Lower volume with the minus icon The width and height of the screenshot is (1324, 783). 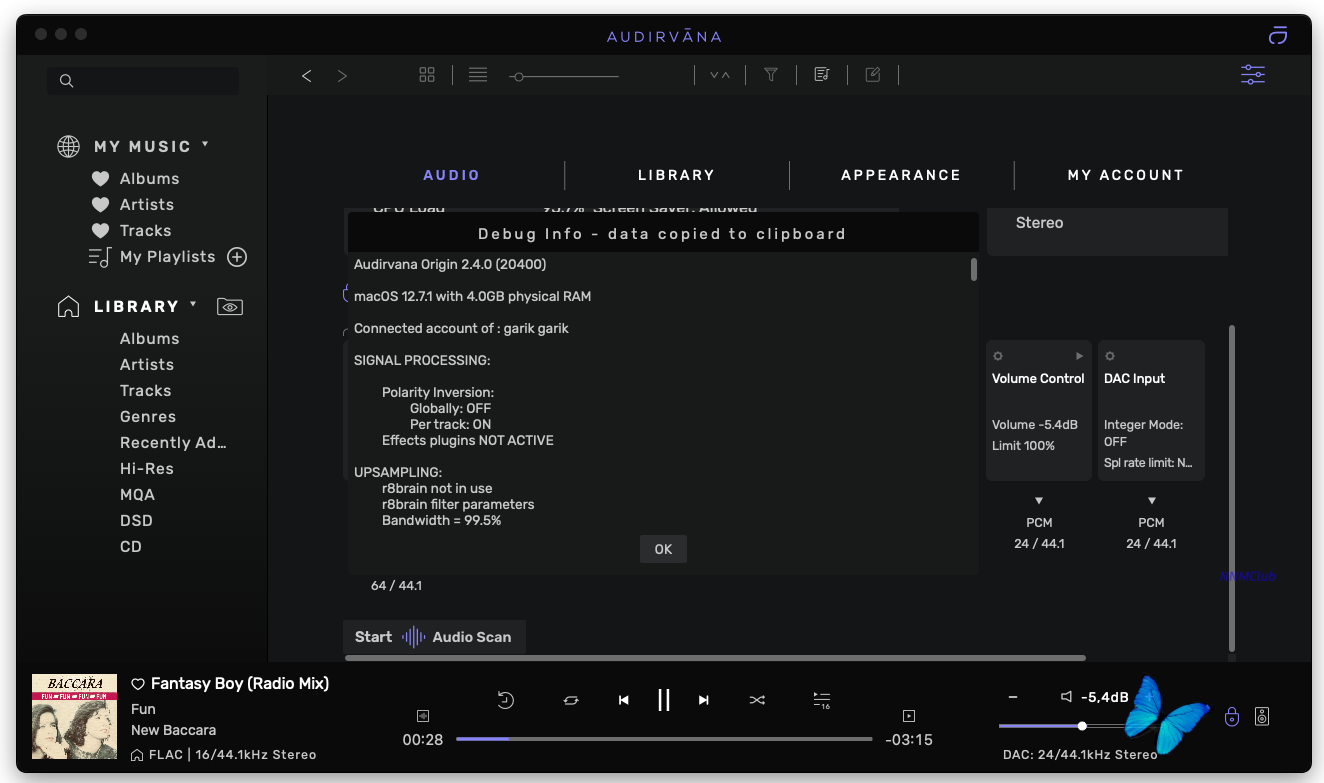(1013, 697)
